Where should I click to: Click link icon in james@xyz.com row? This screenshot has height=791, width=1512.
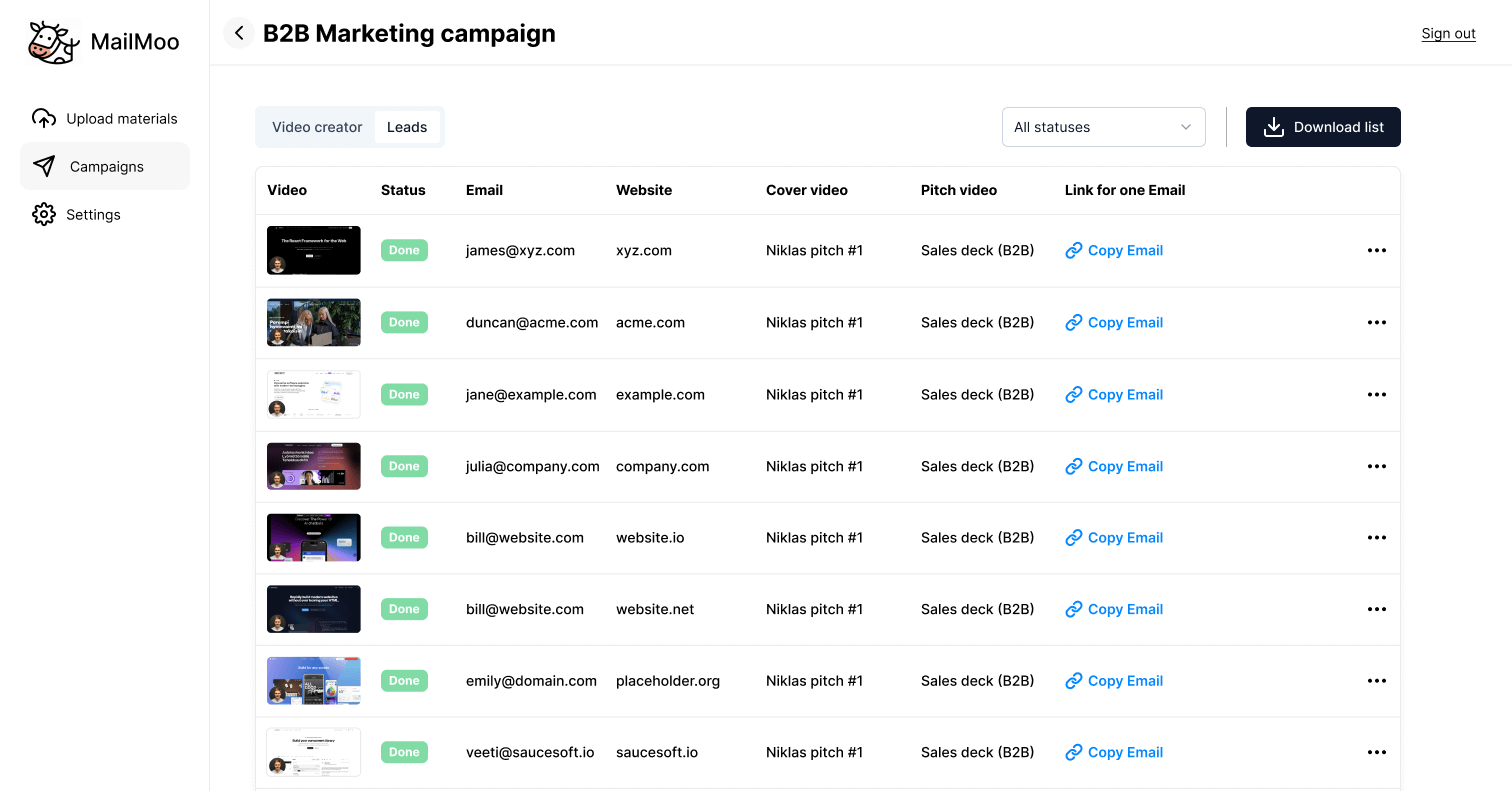pos(1074,251)
